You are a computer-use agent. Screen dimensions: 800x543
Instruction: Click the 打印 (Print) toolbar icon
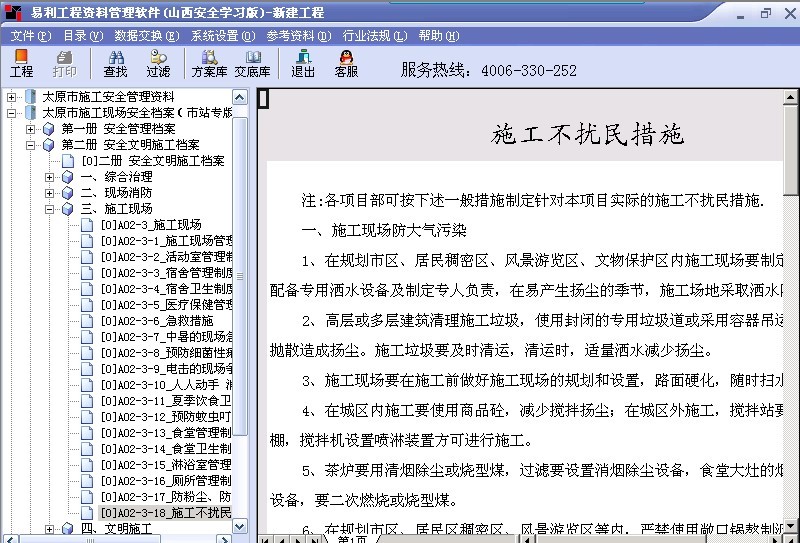(x=64, y=64)
